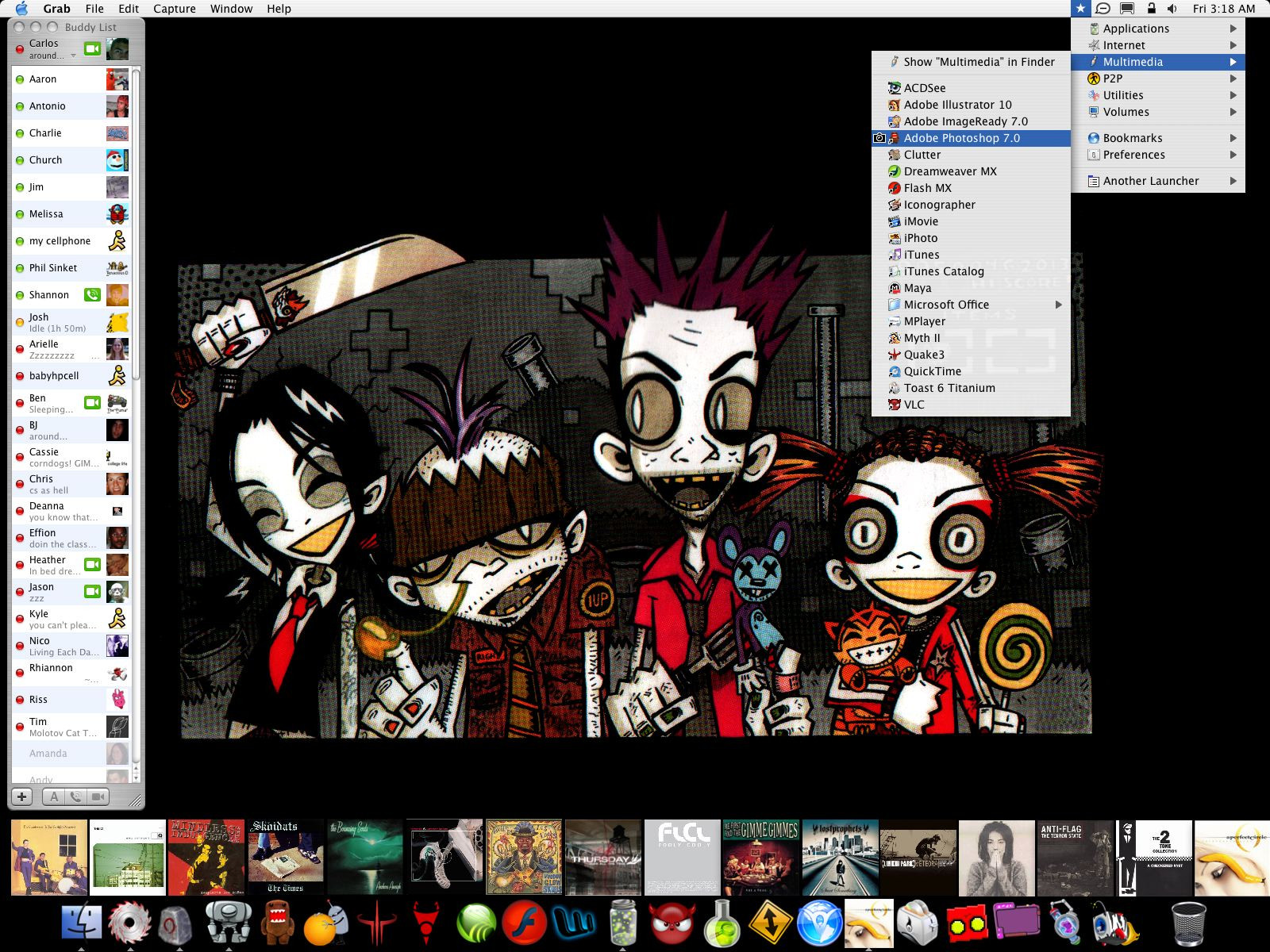Viewport: 1270px width, 952px height.
Task: Open the Window menu
Action: pos(231,9)
